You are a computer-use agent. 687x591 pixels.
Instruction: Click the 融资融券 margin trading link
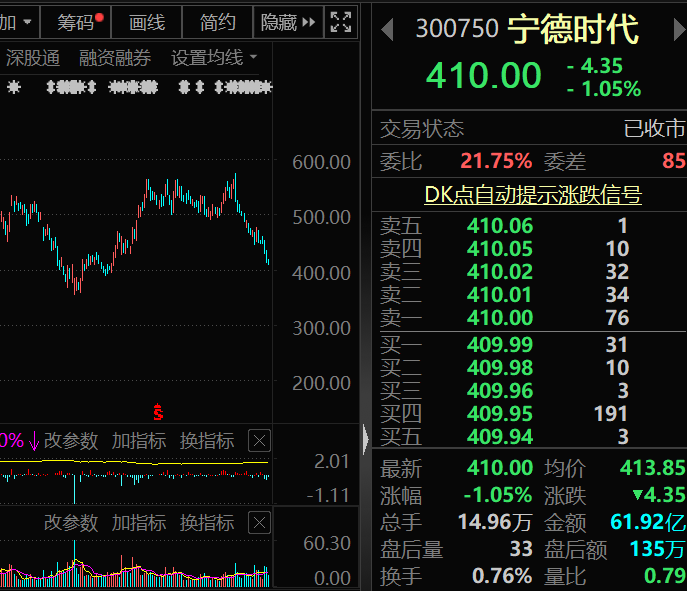click(115, 58)
